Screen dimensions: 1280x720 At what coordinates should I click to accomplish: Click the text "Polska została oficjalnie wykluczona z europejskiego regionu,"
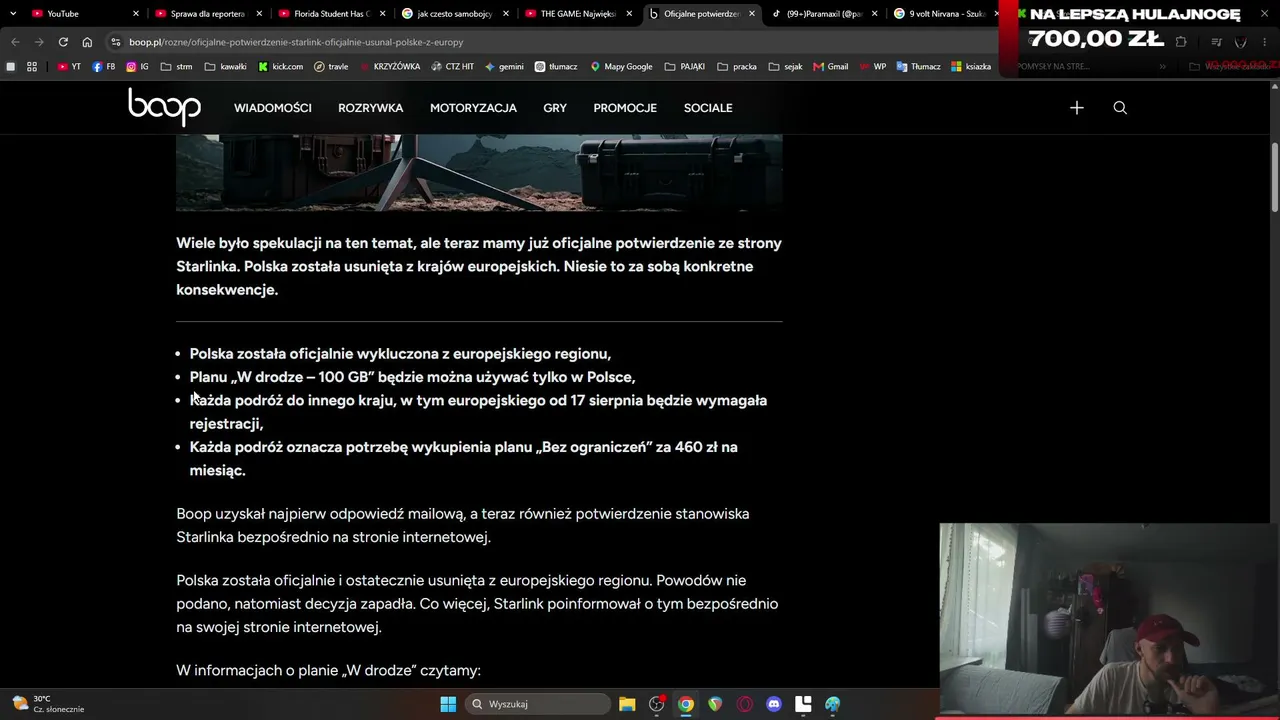(x=400, y=354)
